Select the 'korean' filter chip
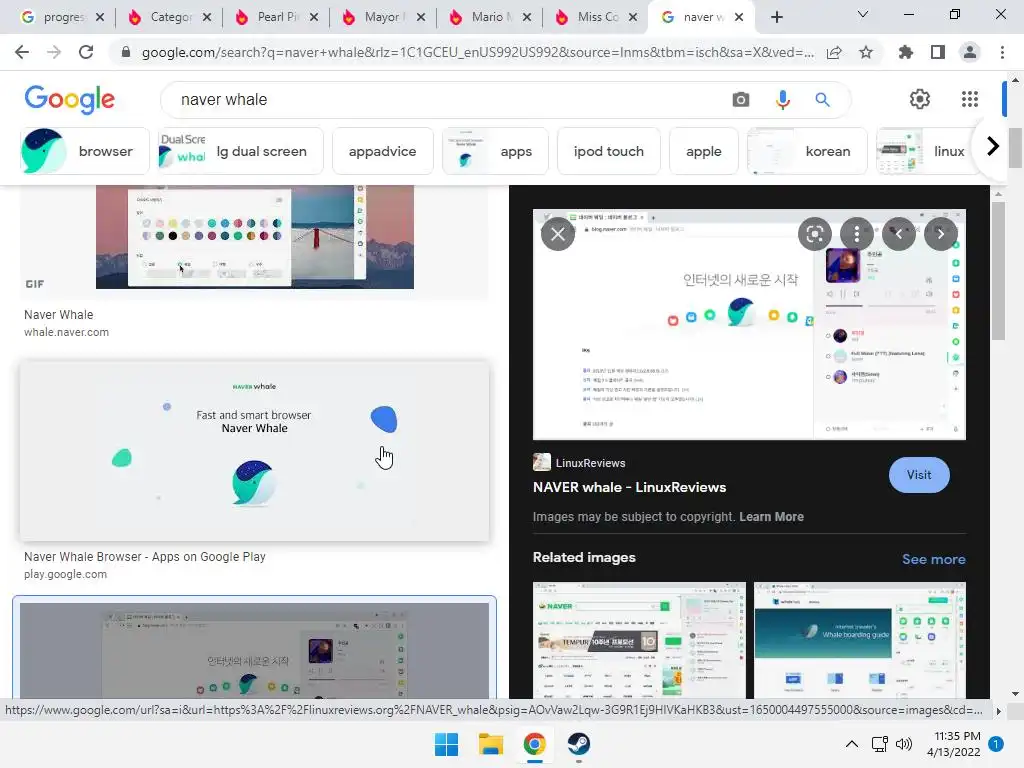 (807, 152)
